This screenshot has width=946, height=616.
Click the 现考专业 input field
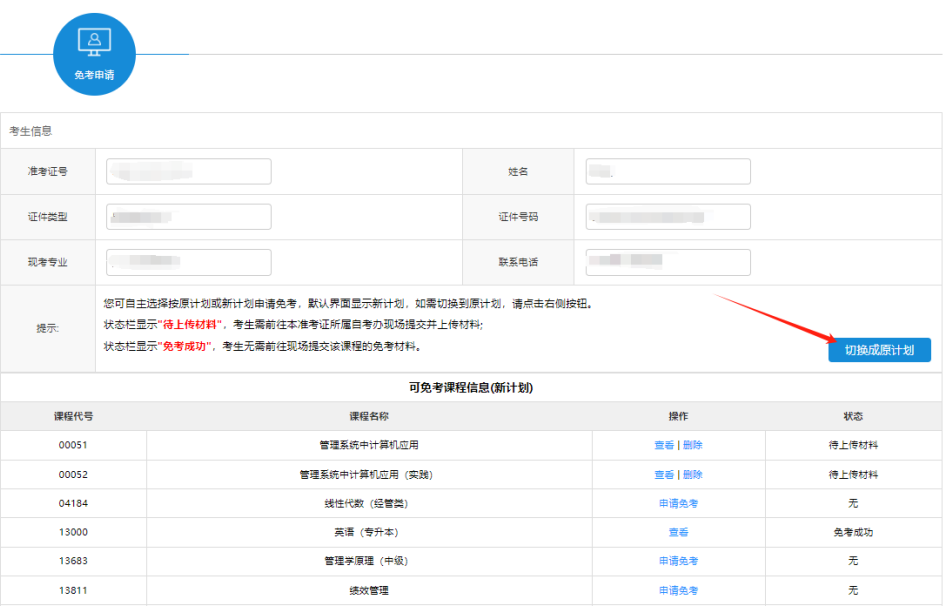click(188, 262)
